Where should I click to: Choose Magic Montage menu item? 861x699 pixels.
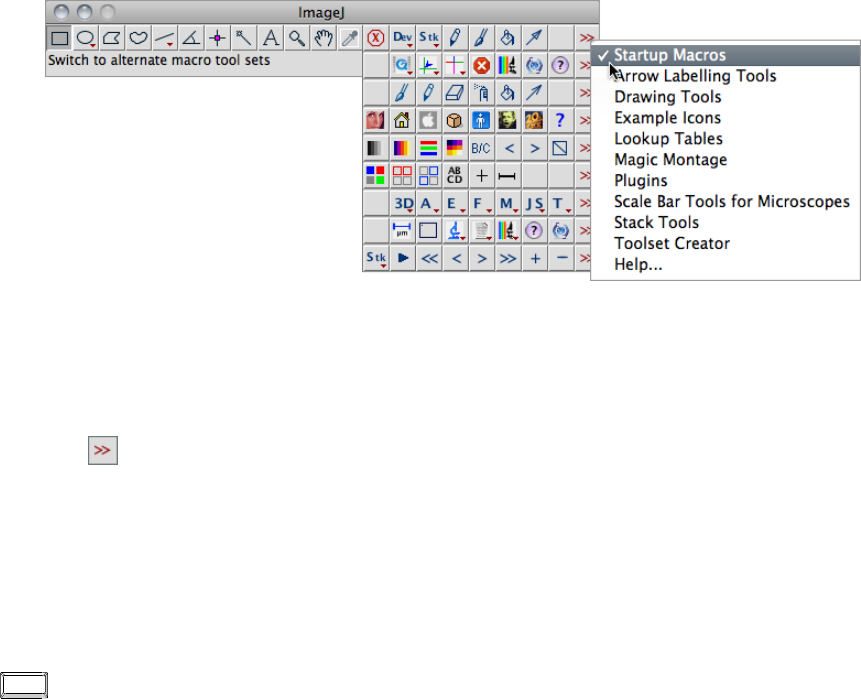pyautogui.click(x=725, y=159)
